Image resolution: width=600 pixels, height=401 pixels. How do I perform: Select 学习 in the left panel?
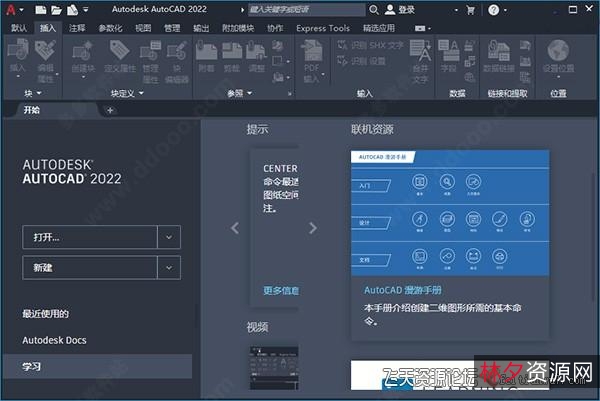click(97, 367)
